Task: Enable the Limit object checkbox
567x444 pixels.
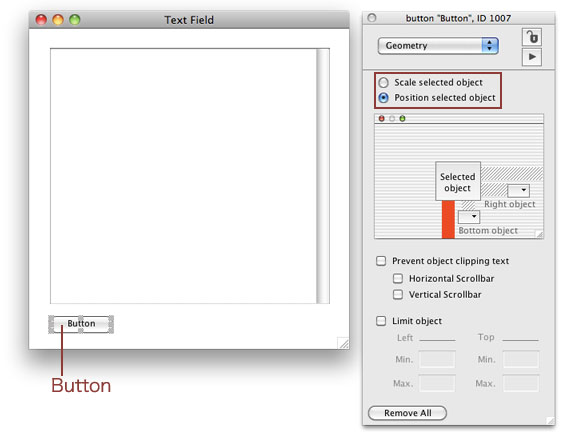Action: 381,321
